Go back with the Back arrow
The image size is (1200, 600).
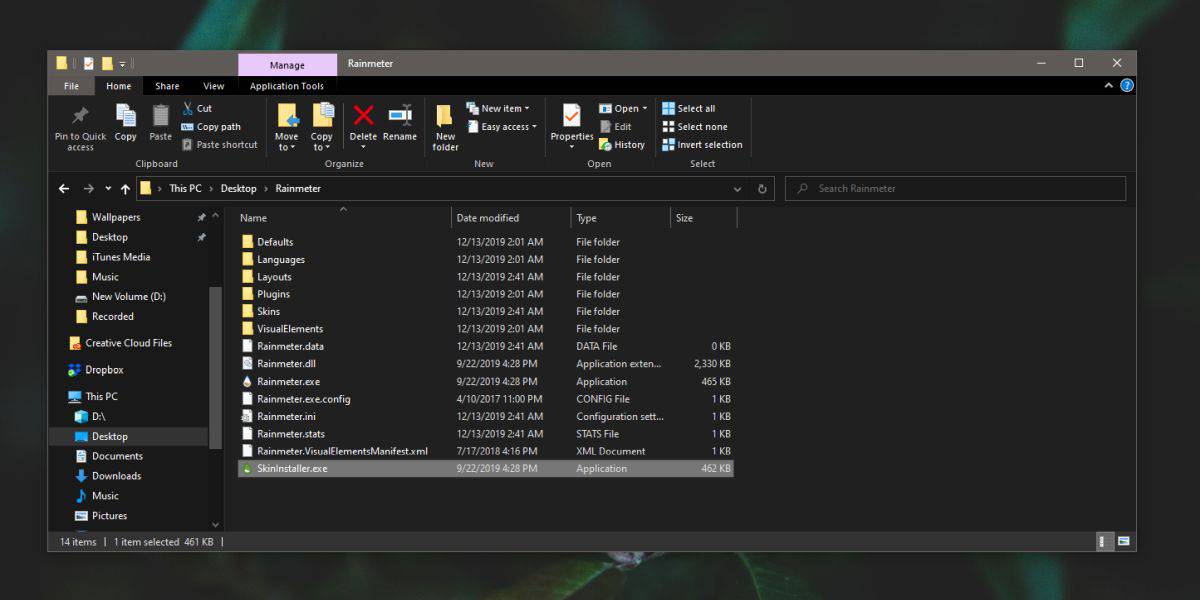[64, 188]
